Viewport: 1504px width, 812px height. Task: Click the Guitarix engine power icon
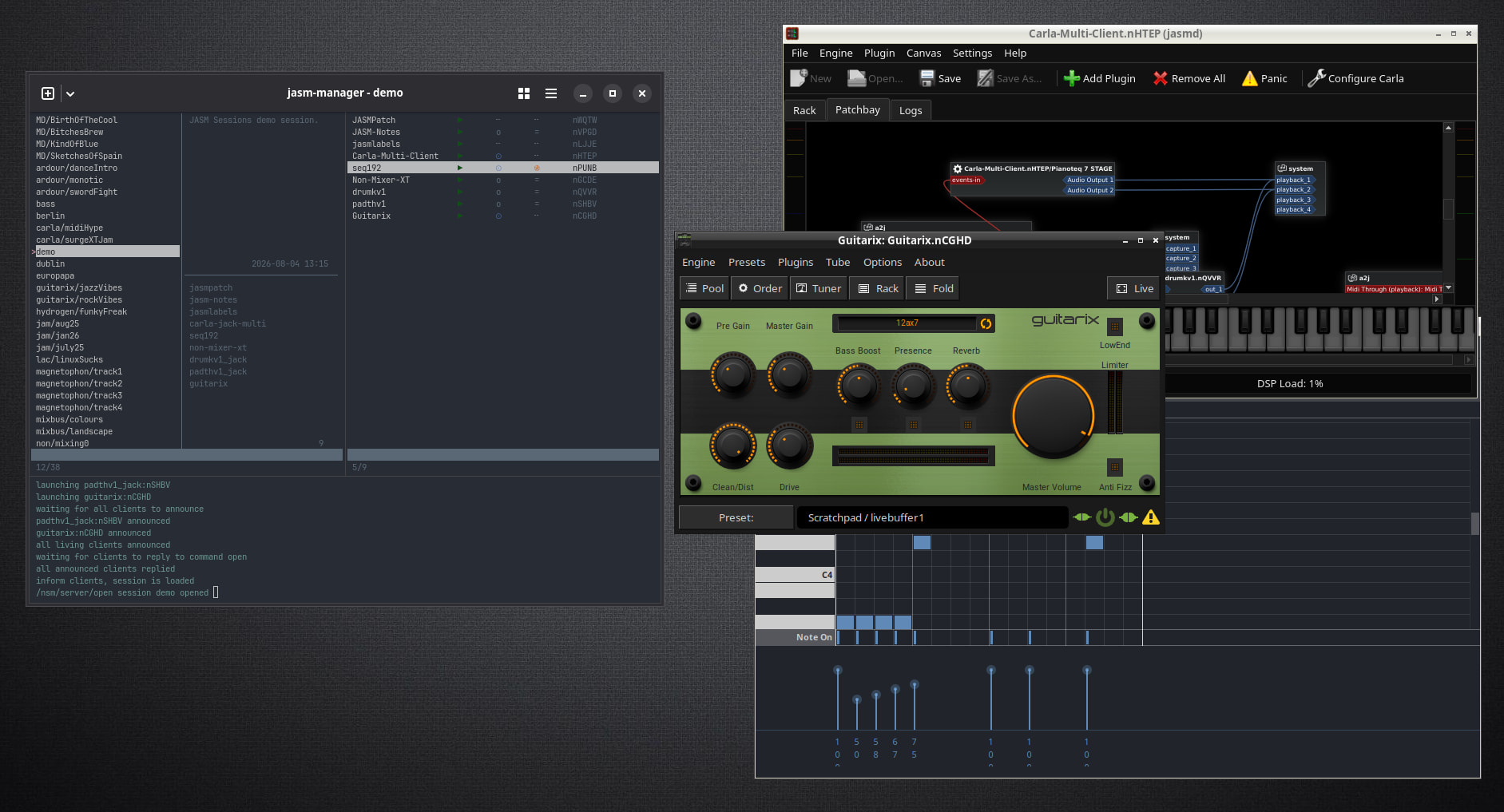[1105, 517]
